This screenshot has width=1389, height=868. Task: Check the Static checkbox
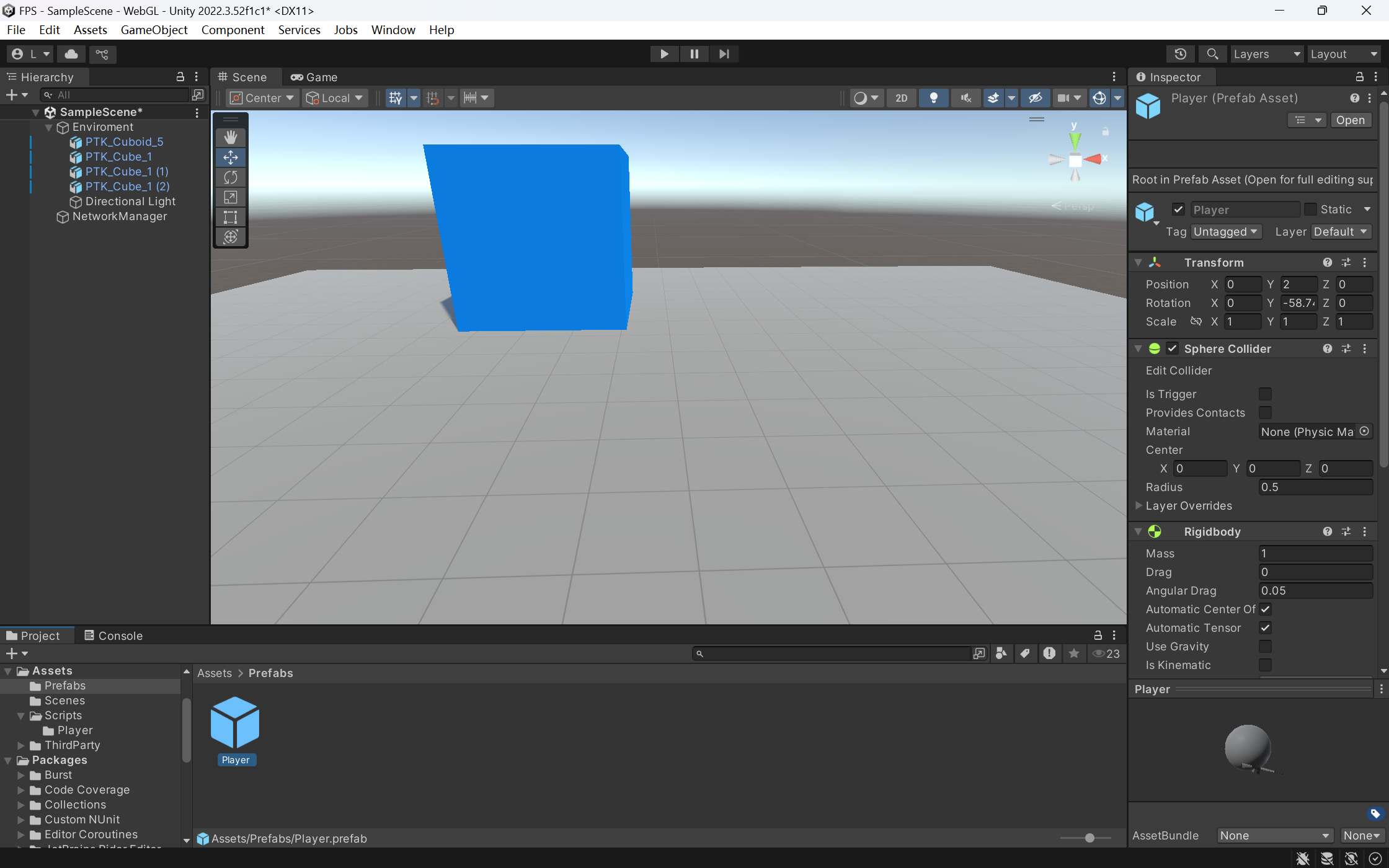click(x=1310, y=210)
